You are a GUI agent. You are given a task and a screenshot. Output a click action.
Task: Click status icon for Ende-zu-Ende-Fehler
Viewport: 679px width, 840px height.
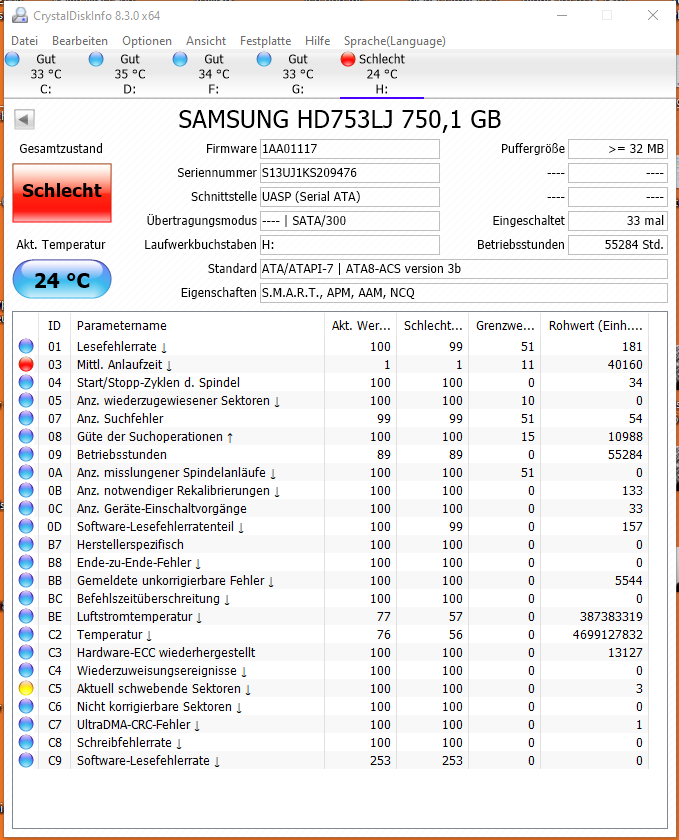(26, 562)
